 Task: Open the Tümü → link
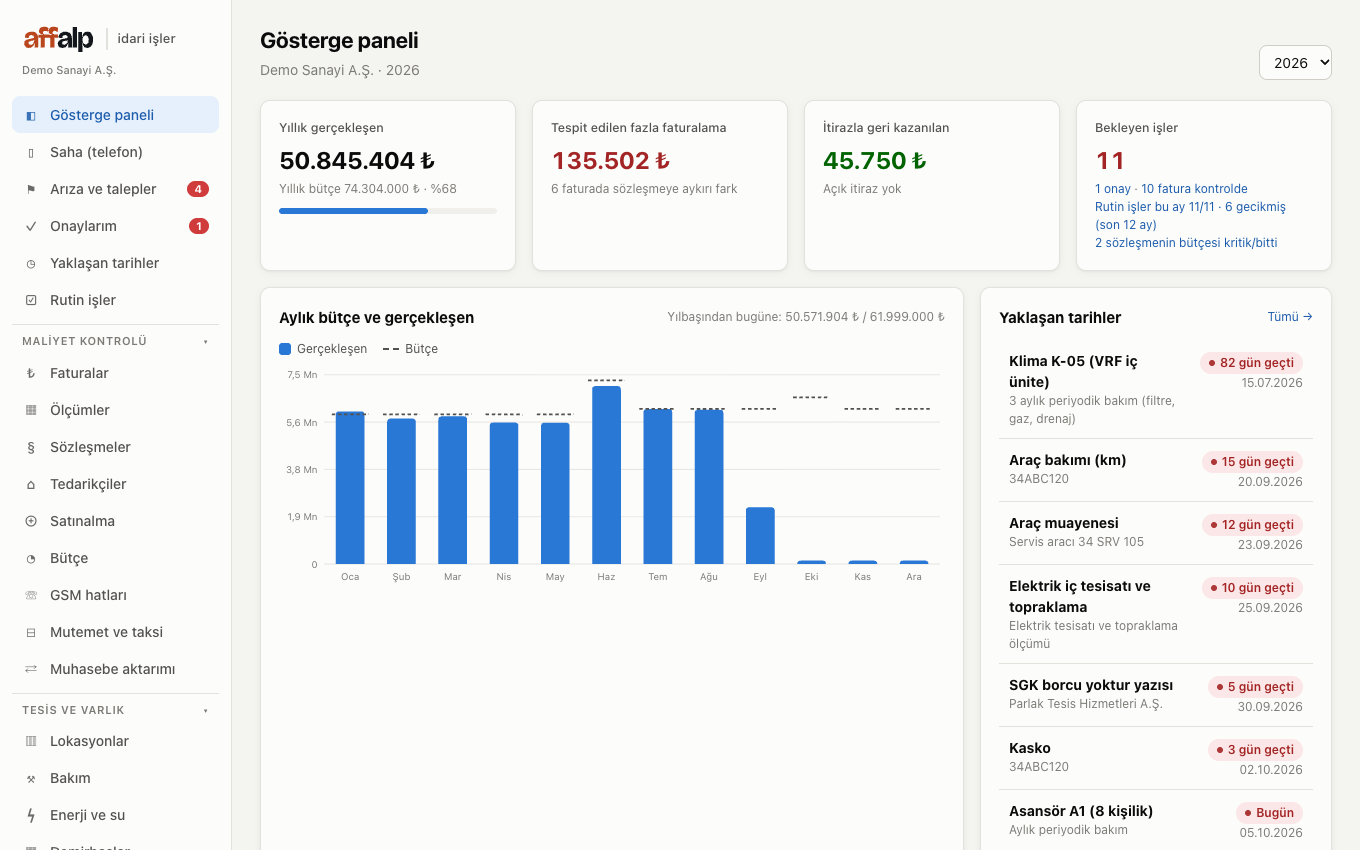pos(1290,317)
